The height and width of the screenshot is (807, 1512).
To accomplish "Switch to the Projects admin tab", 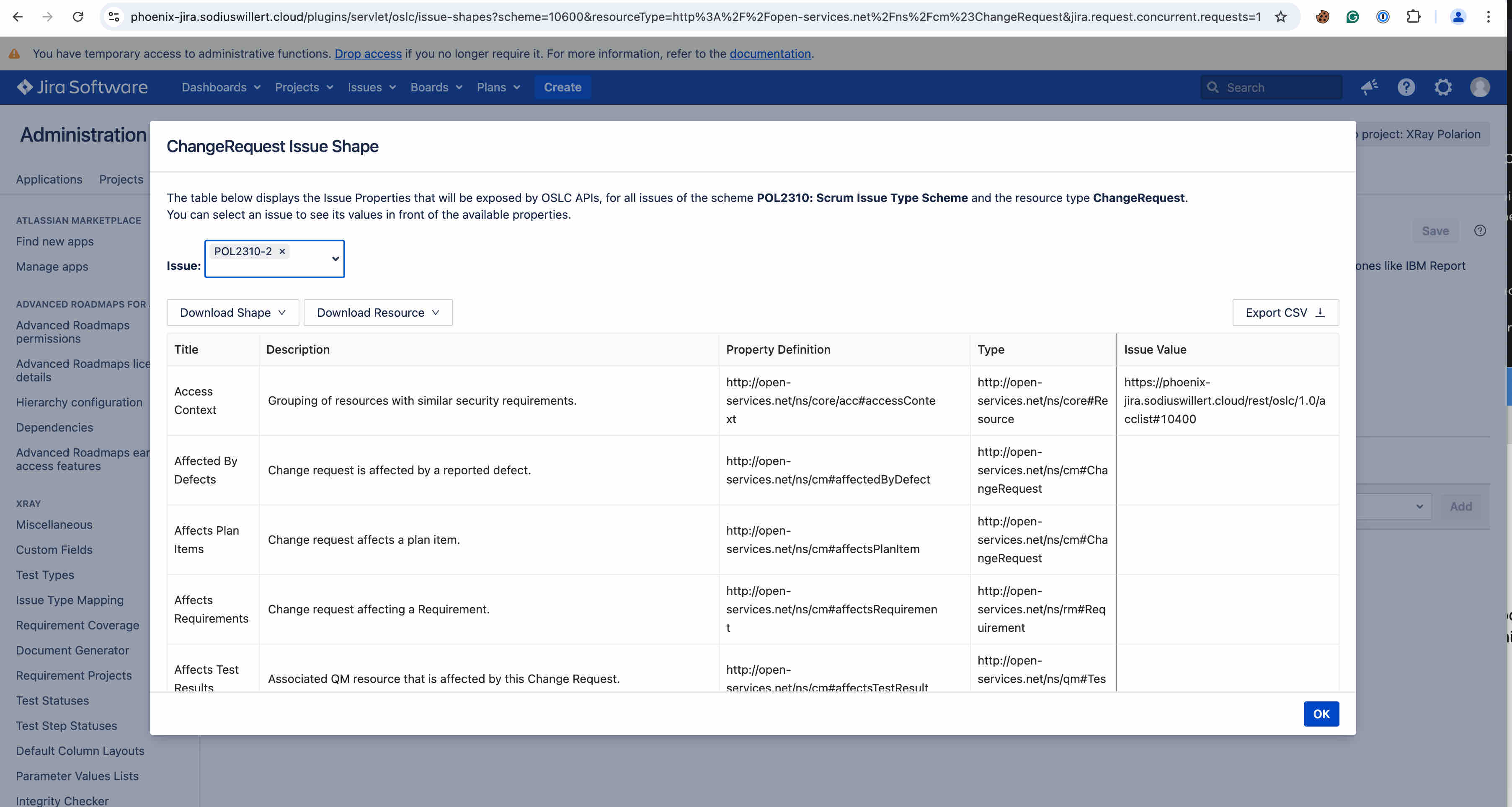I will coord(121,179).
